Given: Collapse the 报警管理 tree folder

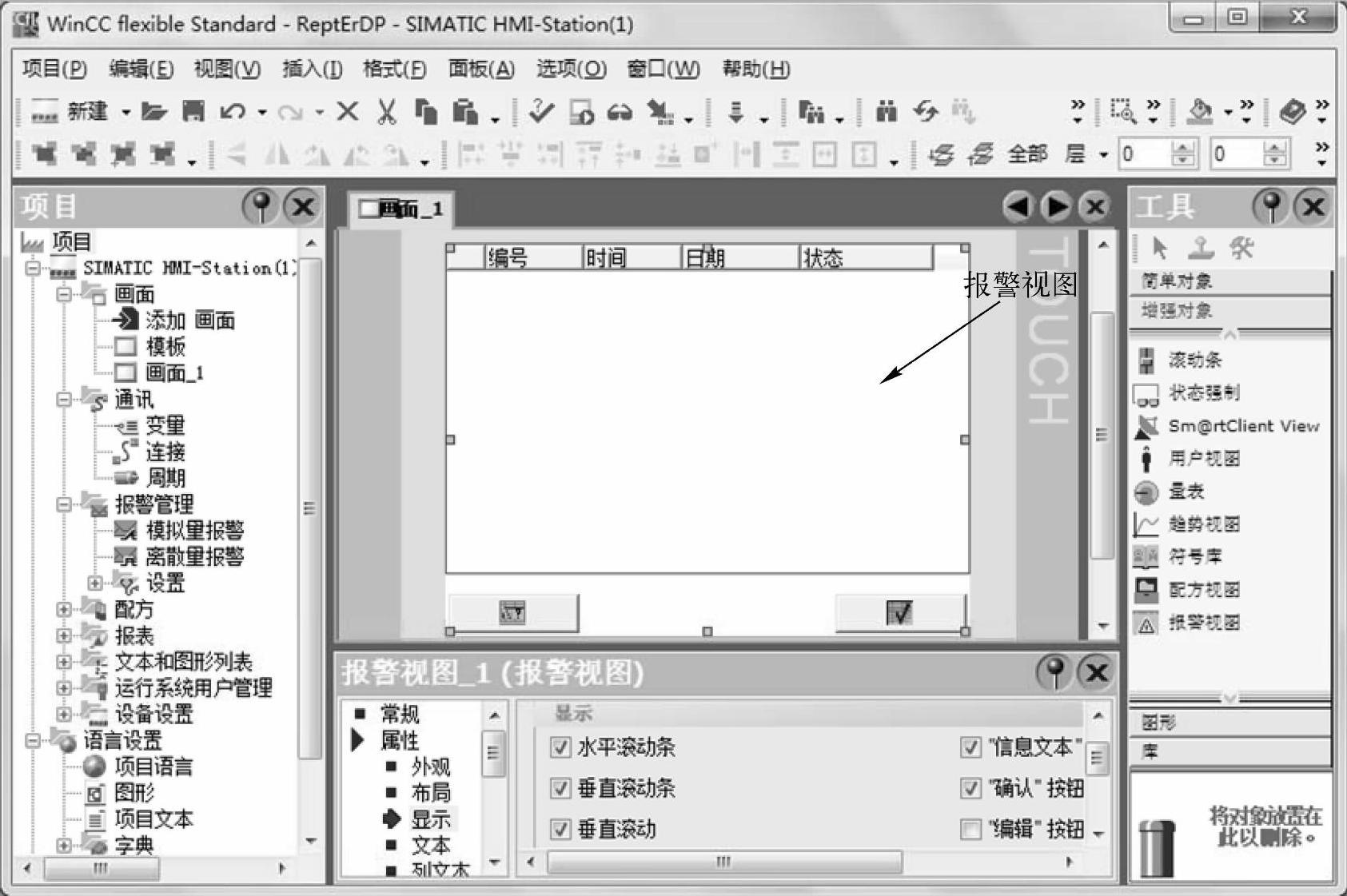Looking at the screenshot, I should tap(64, 504).
